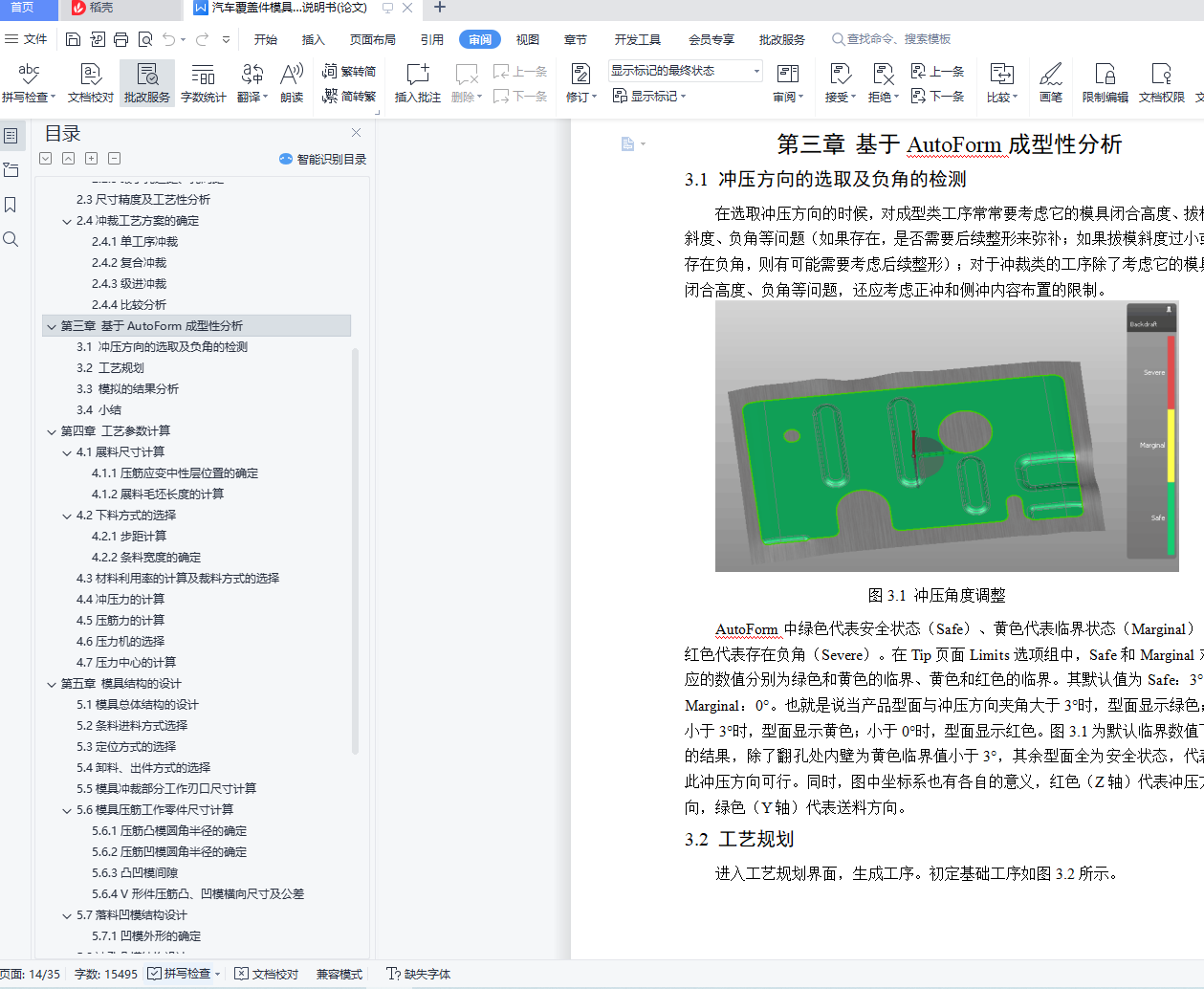This screenshot has height=989, width=1204.
Task: Click the 字数: 15495 status entry
Action: (x=106, y=974)
